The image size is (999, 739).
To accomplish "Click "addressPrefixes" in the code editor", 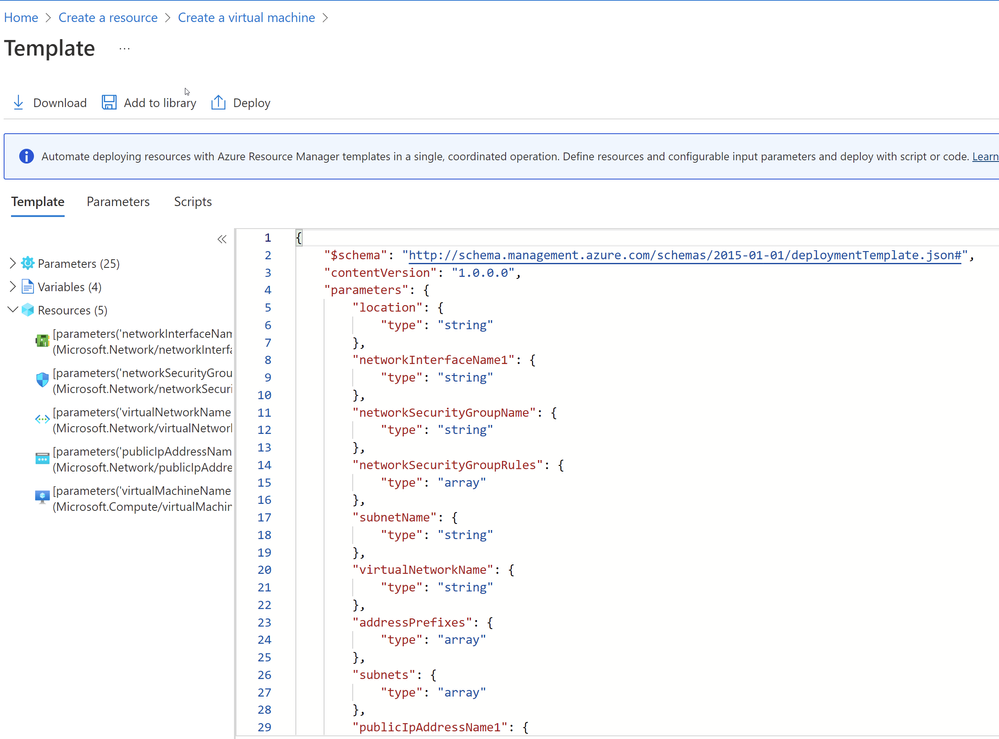I will (x=412, y=622).
